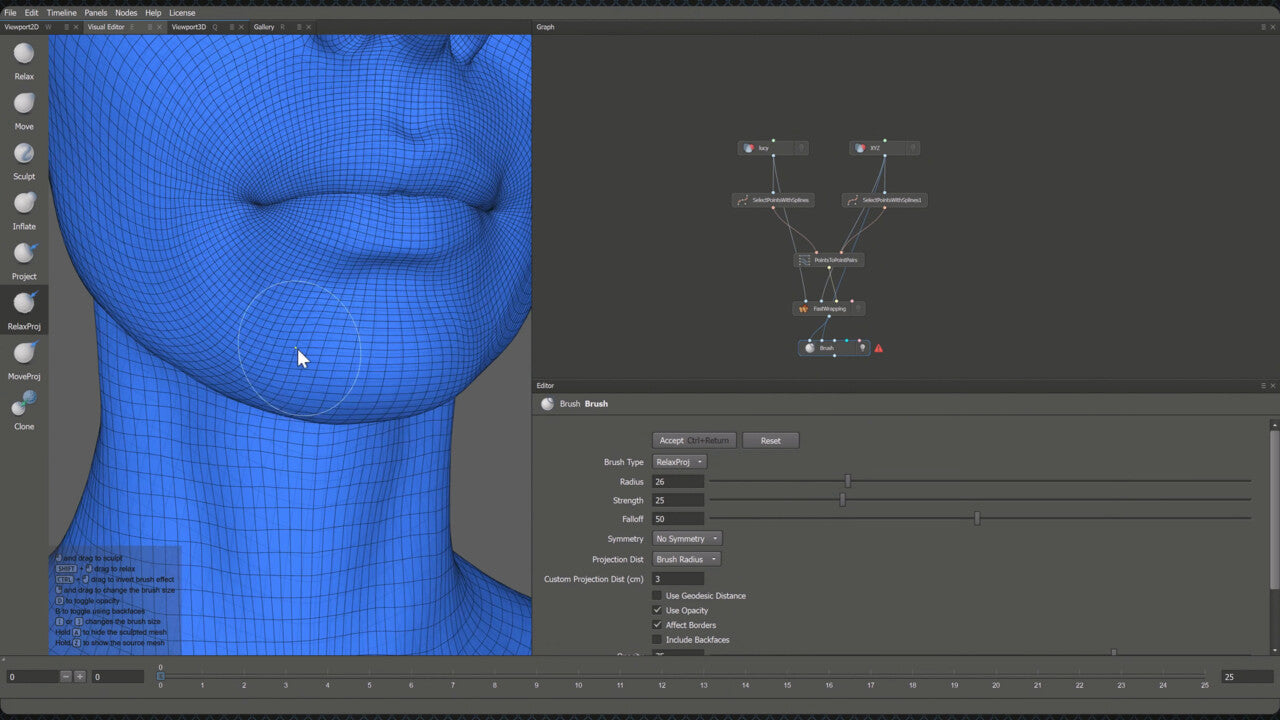Open the Nodes menu

125,12
